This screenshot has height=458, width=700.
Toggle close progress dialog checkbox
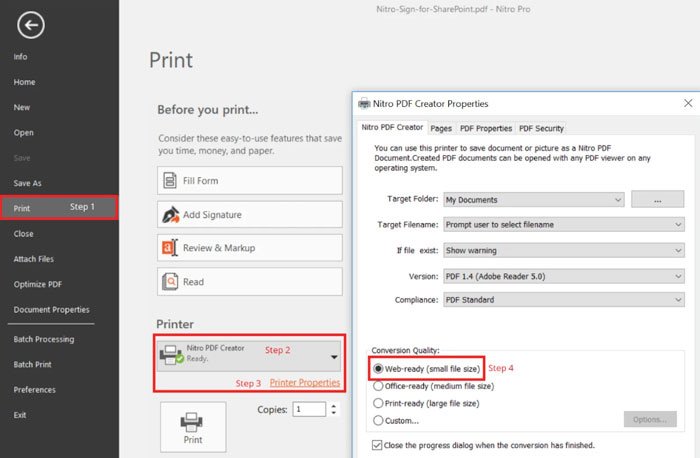(377, 445)
